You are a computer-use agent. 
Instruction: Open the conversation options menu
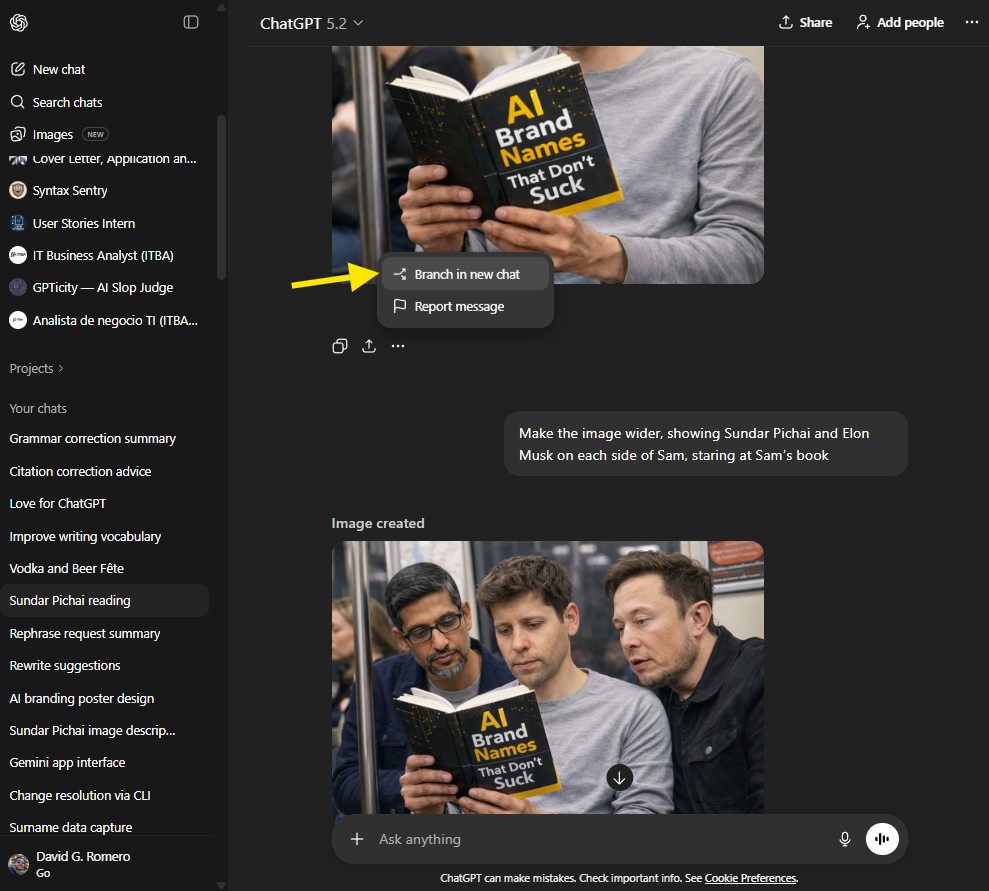pos(971,21)
